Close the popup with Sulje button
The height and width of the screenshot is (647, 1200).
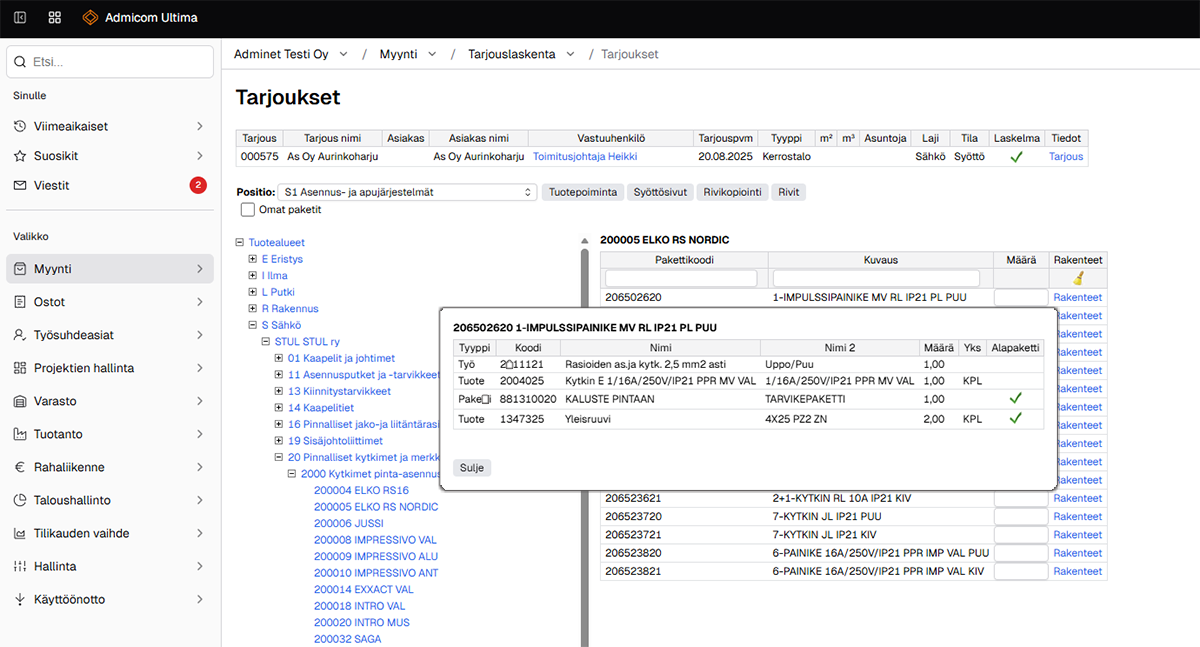pyautogui.click(x=472, y=467)
